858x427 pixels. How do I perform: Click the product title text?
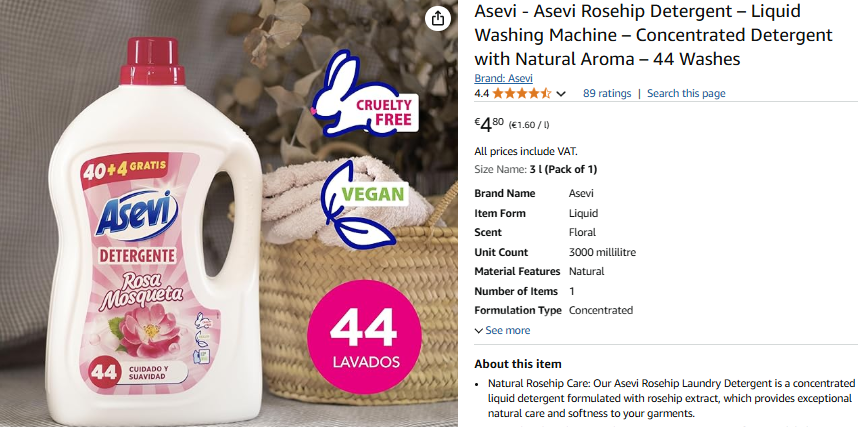click(x=653, y=34)
